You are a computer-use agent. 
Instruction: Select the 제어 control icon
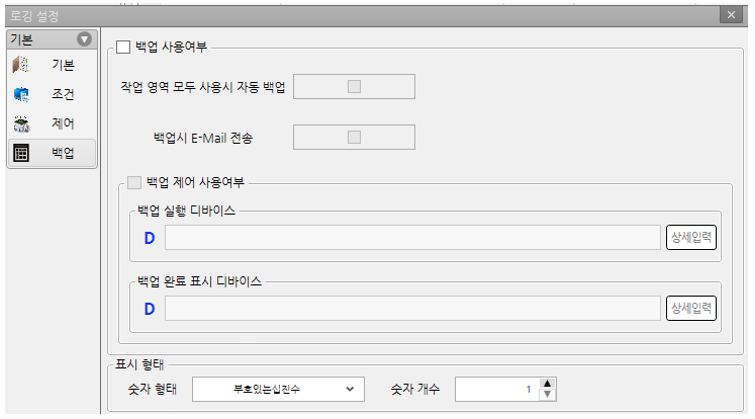tap(22, 124)
